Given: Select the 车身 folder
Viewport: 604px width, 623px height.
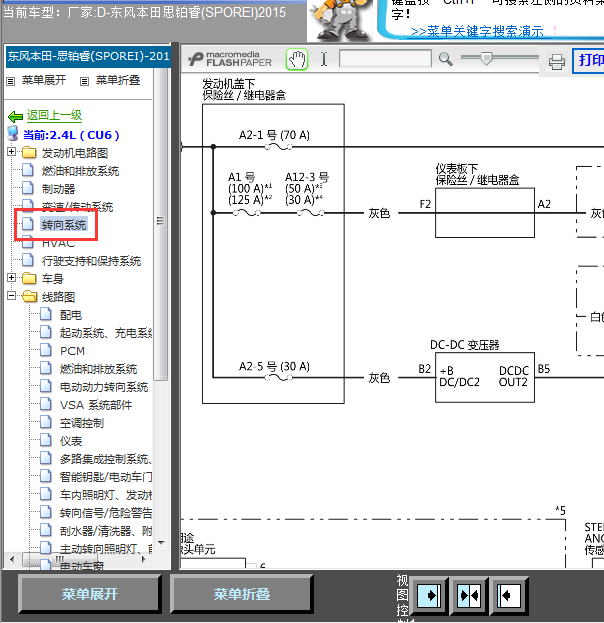Looking at the screenshot, I should (53, 279).
